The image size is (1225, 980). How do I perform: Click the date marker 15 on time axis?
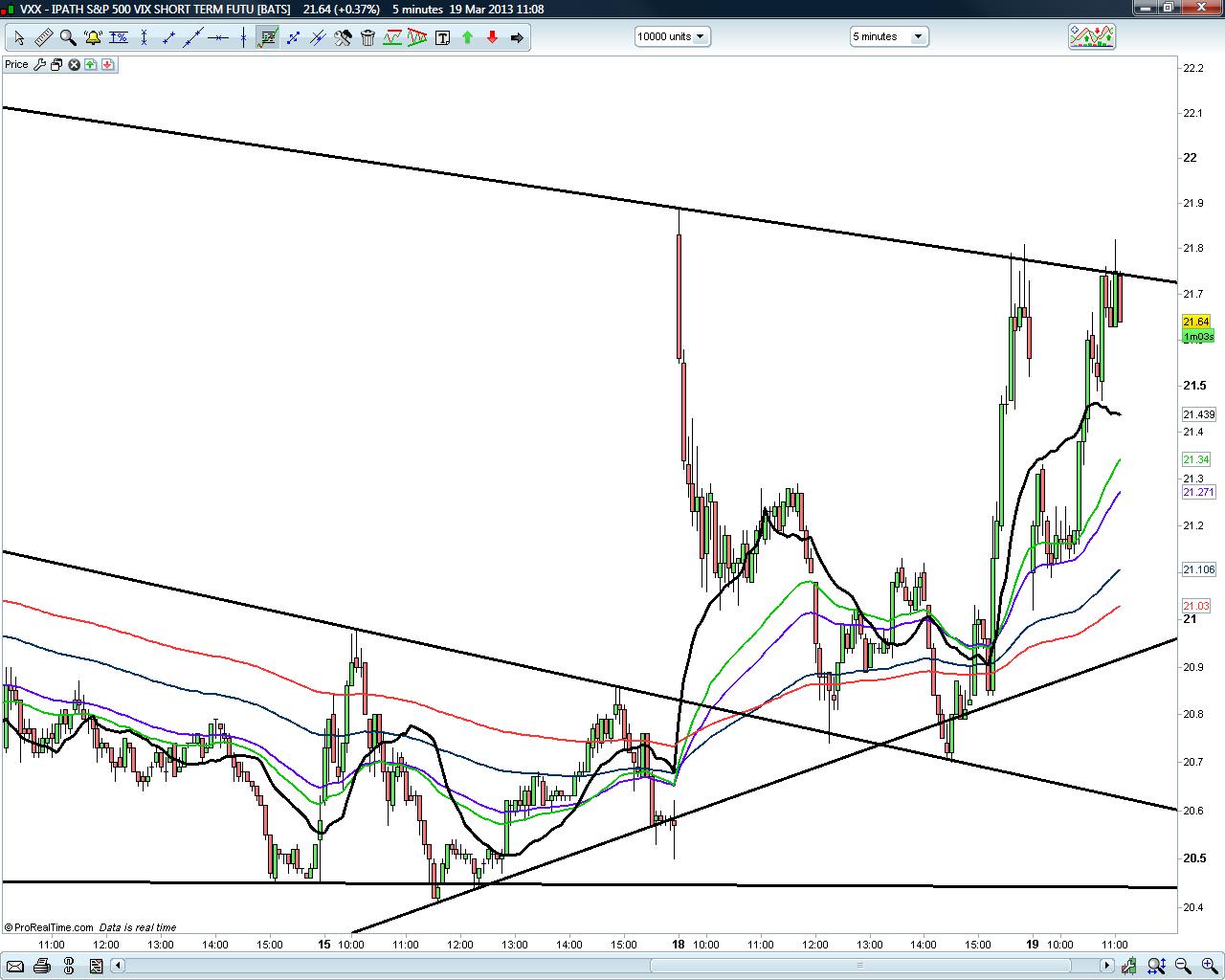pos(324,945)
